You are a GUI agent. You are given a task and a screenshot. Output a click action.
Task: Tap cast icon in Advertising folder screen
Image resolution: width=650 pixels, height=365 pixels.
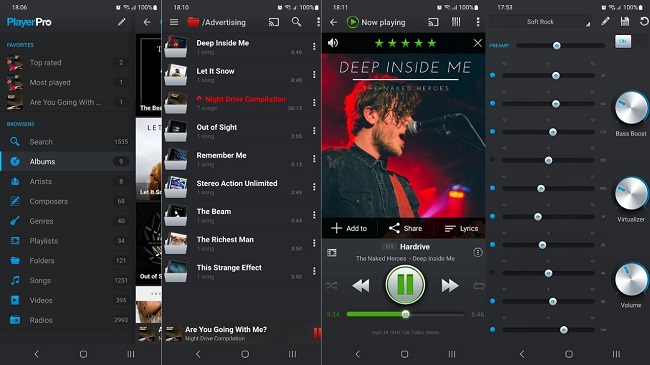274,22
